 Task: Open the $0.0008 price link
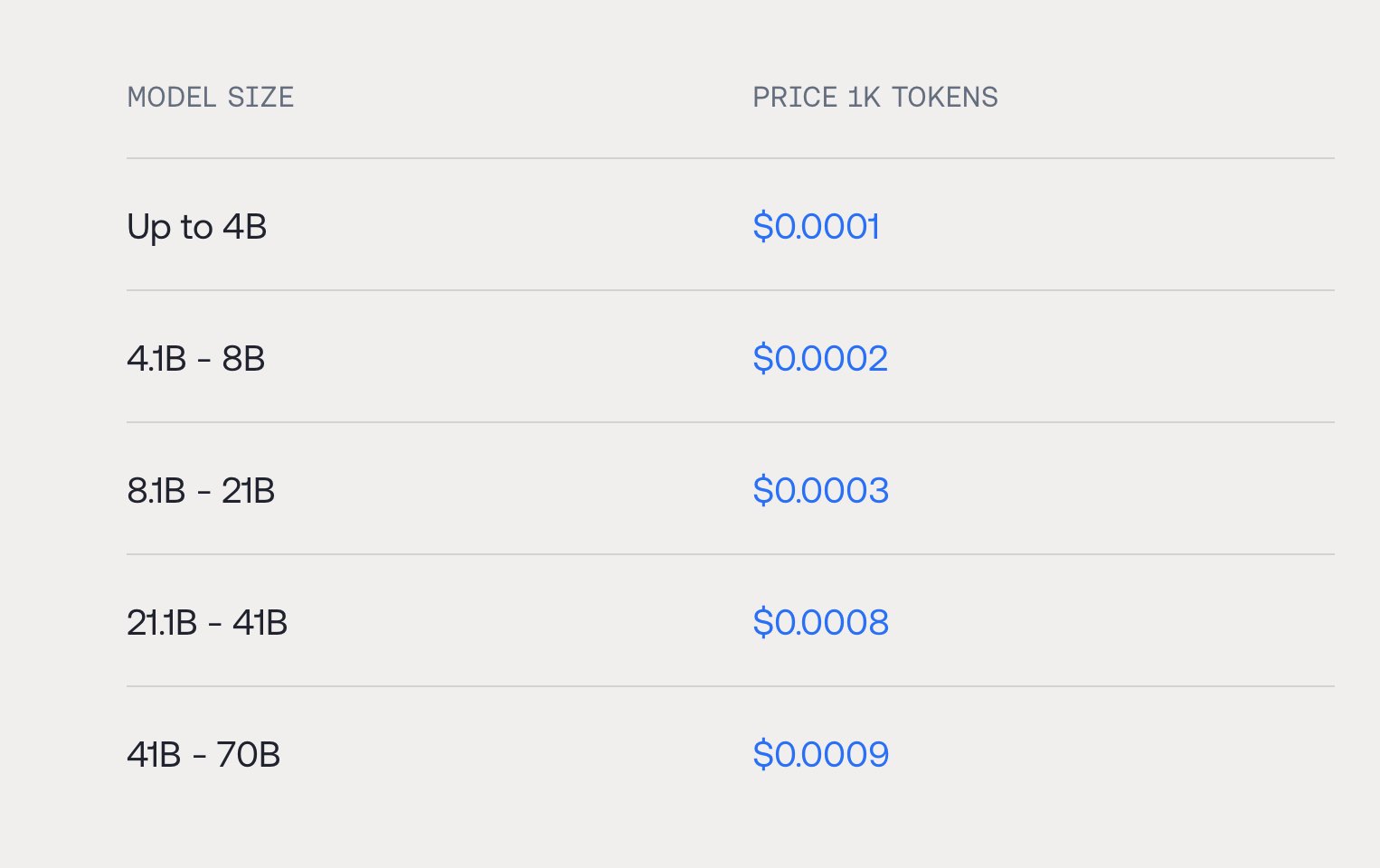tap(820, 623)
